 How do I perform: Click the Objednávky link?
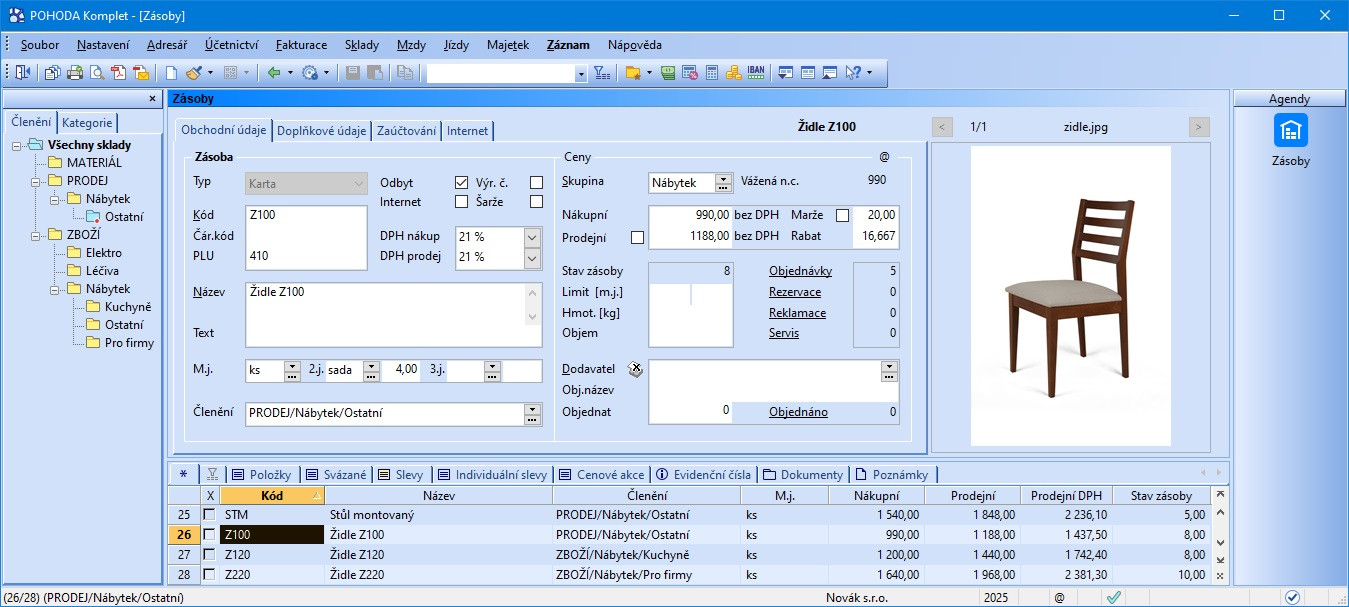click(800, 271)
